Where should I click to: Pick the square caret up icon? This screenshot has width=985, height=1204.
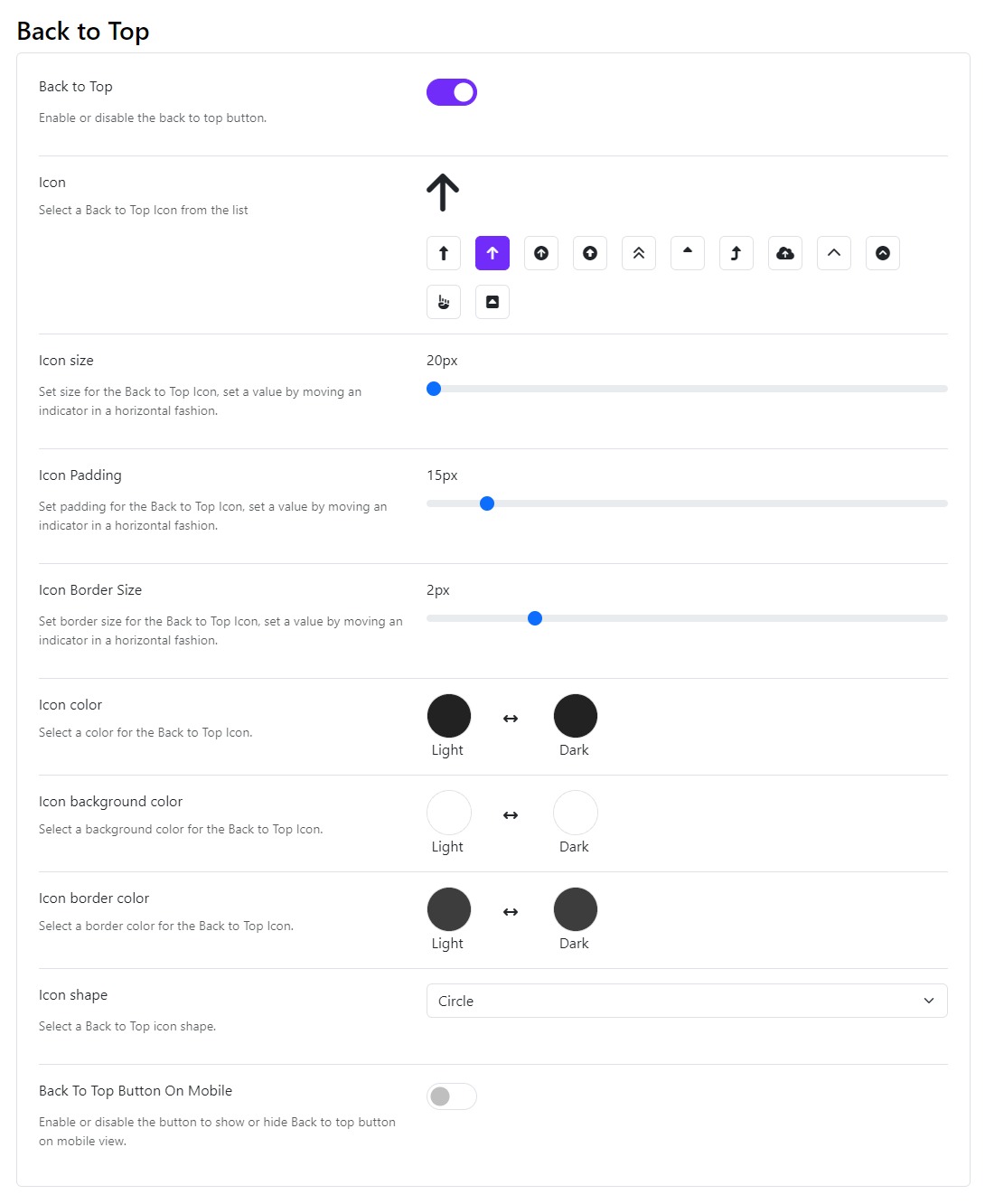[492, 302]
